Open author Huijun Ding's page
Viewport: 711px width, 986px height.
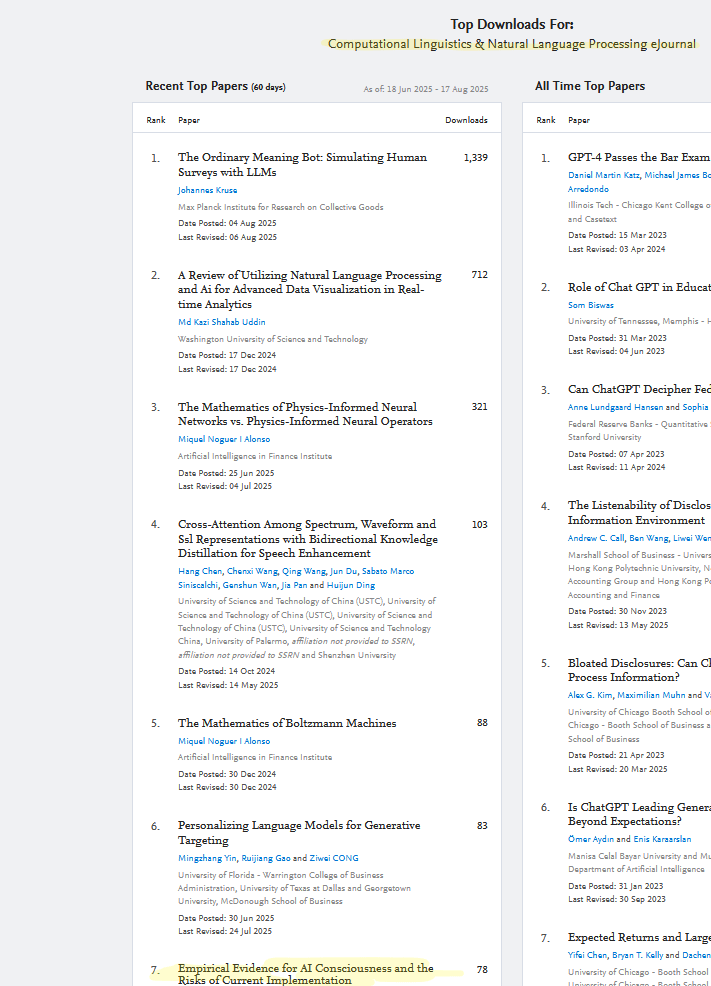coord(351,585)
